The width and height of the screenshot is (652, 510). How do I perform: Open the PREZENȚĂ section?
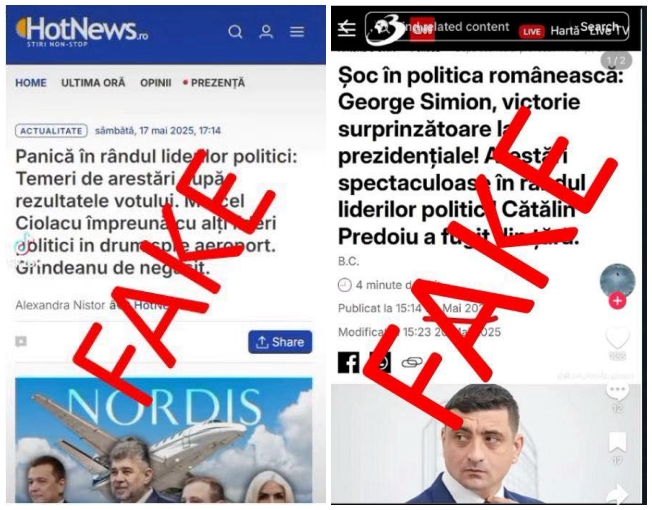[x=215, y=83]
